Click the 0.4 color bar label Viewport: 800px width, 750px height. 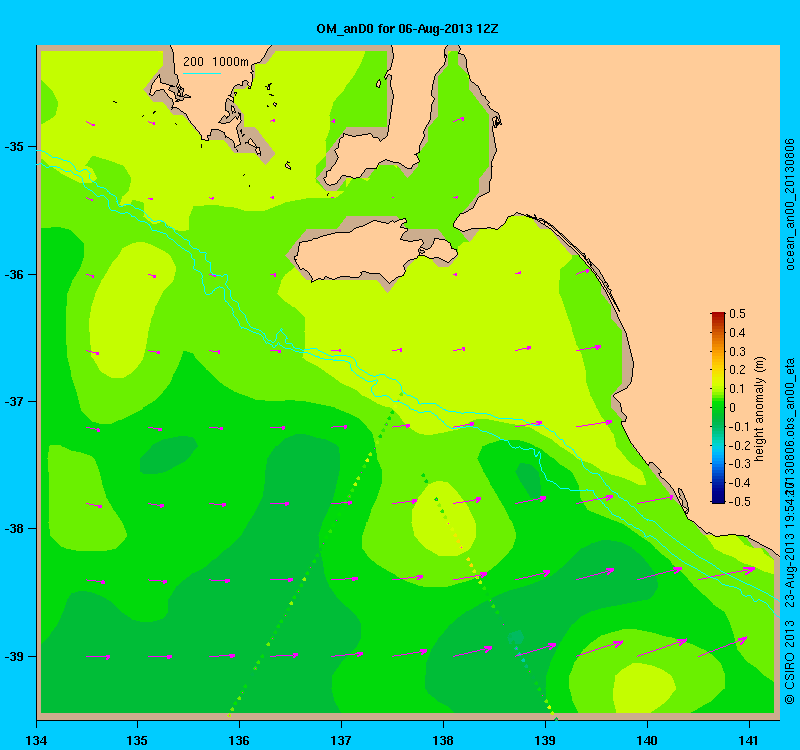pyautogui.click(x=737, y=333)
